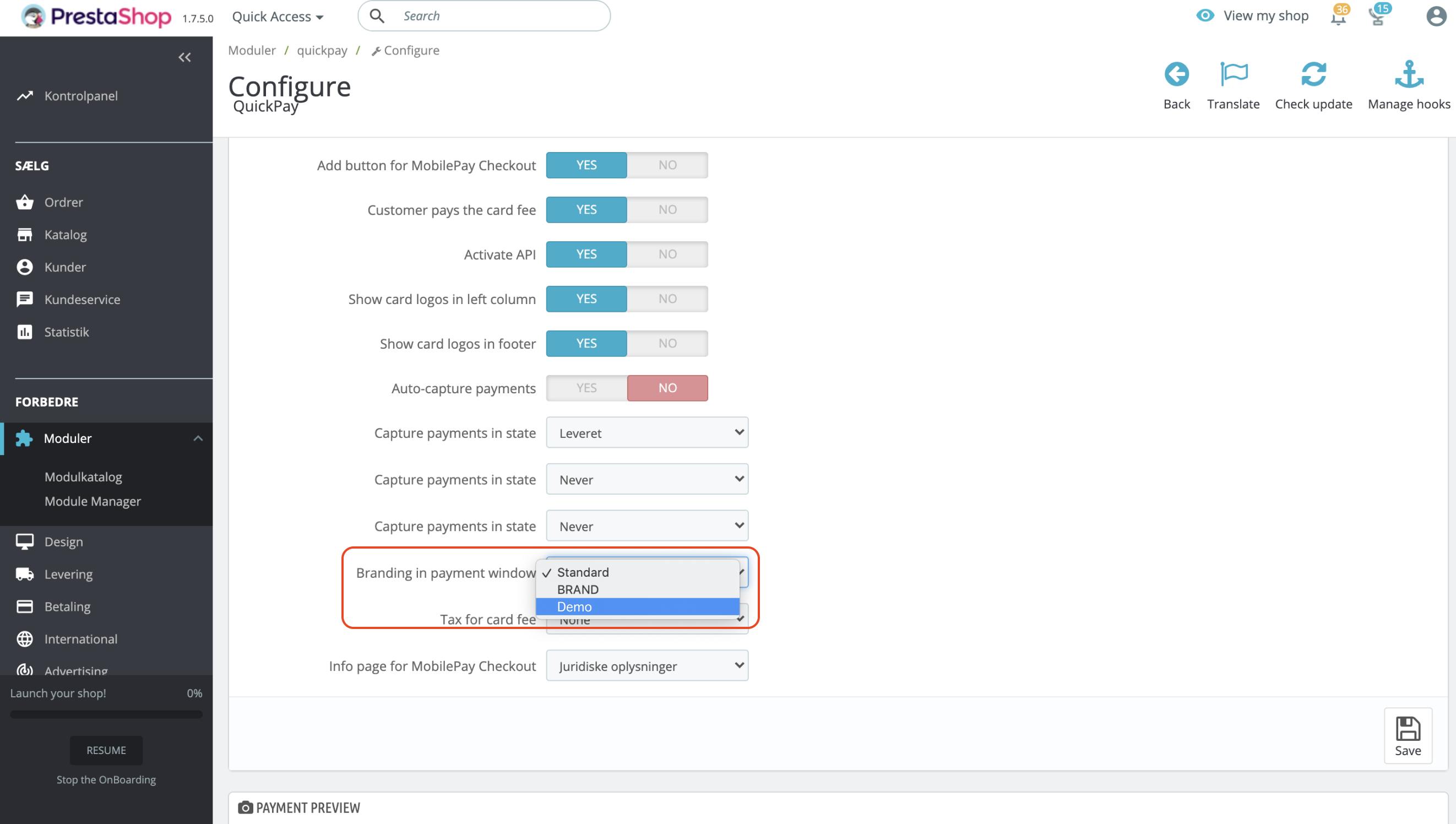Open Info page for MobilePay Checkout dropdown
Viewport: 1456px width, 824px height.
pyautogui.click(x=647, y=665)
